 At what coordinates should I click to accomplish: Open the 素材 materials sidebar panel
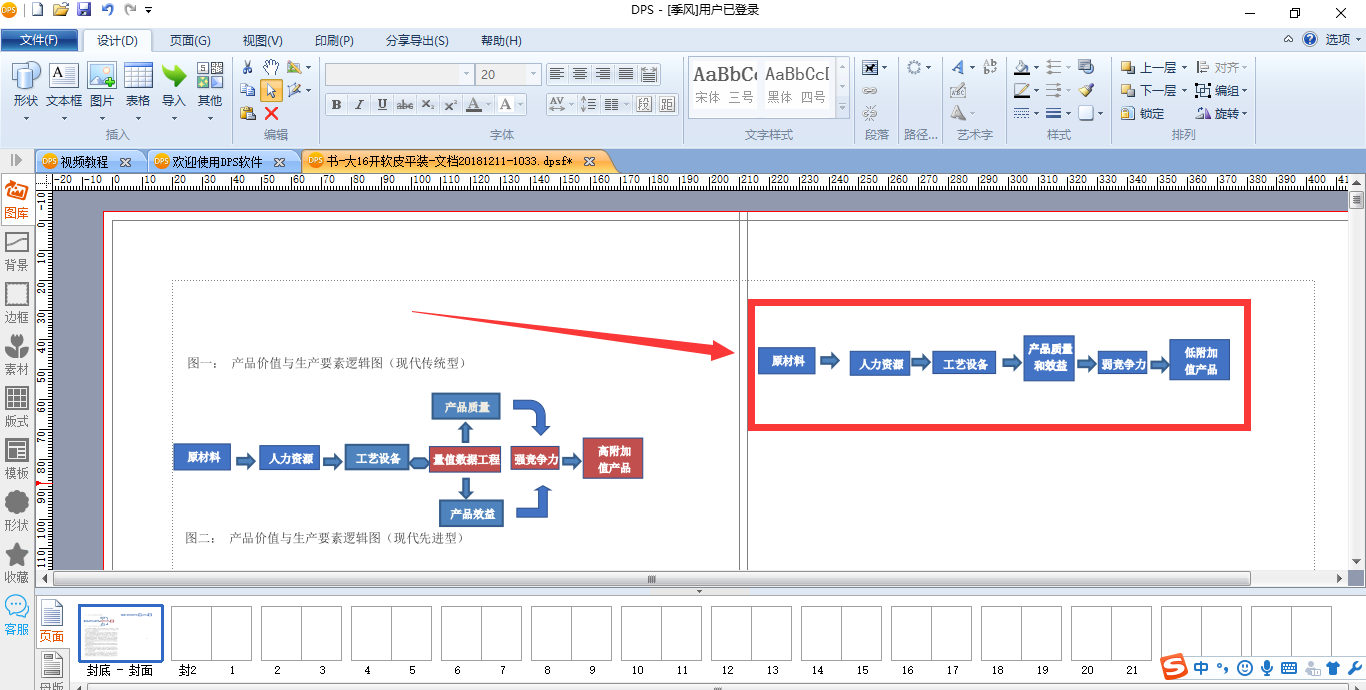tap(16, 355)
